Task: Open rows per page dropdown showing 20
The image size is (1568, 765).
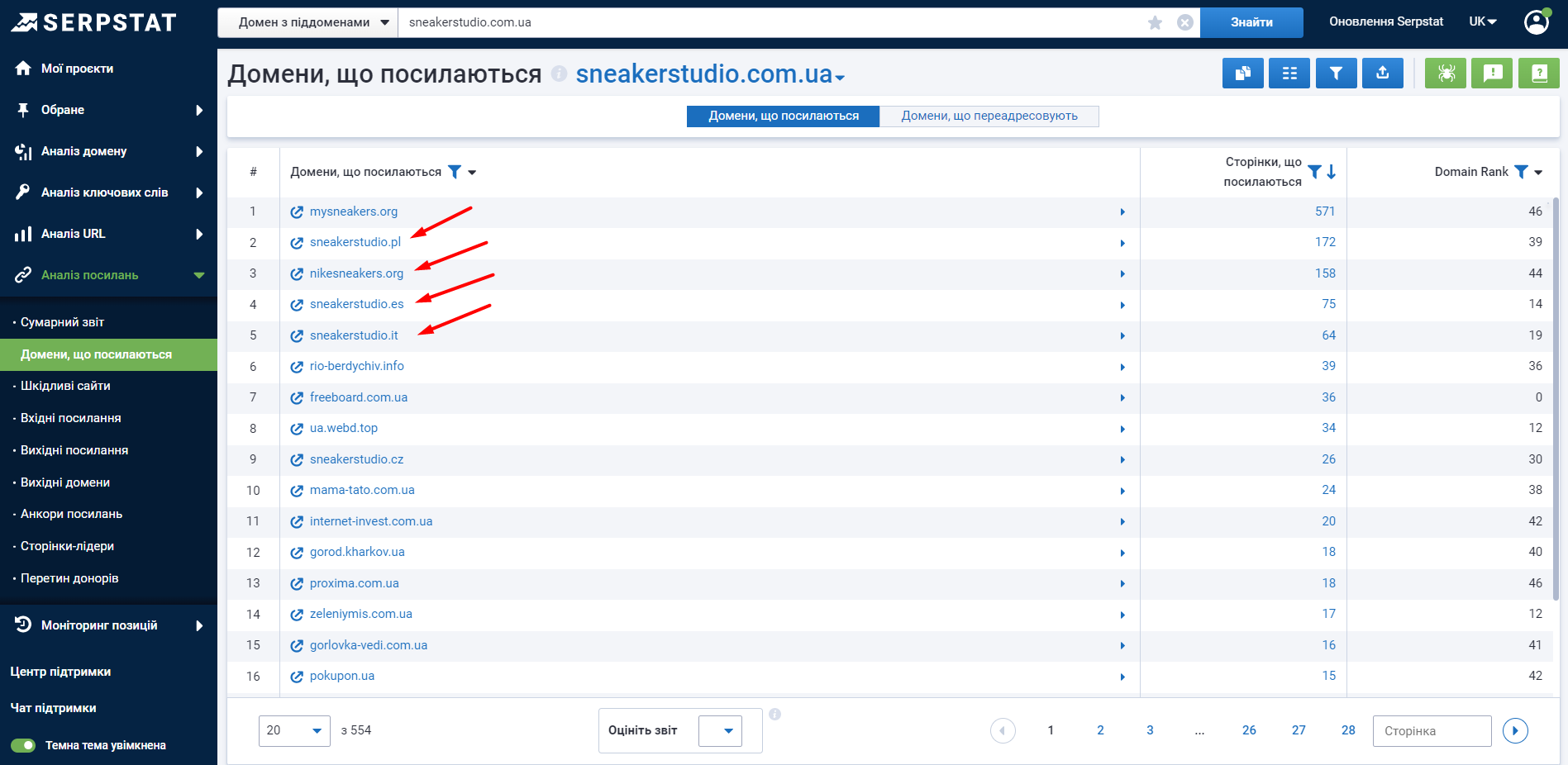Action: [x=294, y=730]
